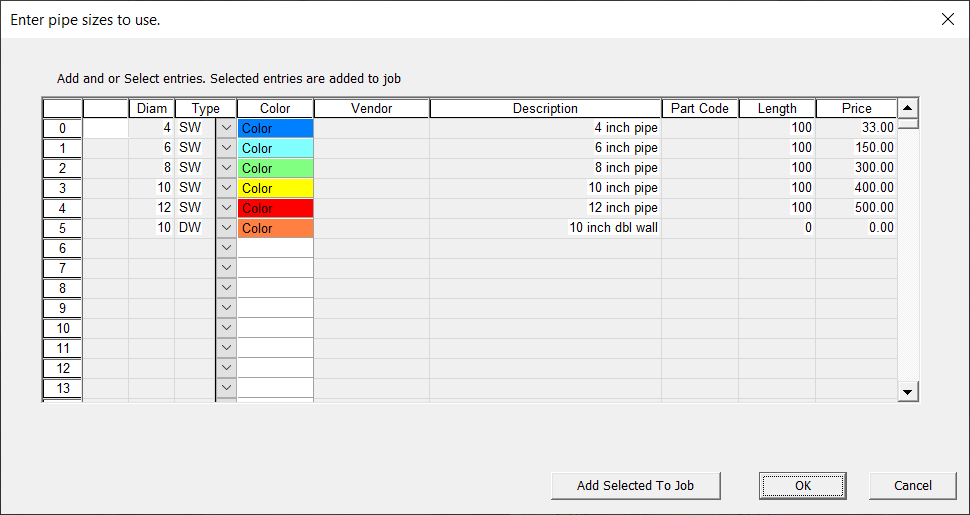Expand the Type dropdown in row 3
Screen dimensions: 970x515
point(226,188)
